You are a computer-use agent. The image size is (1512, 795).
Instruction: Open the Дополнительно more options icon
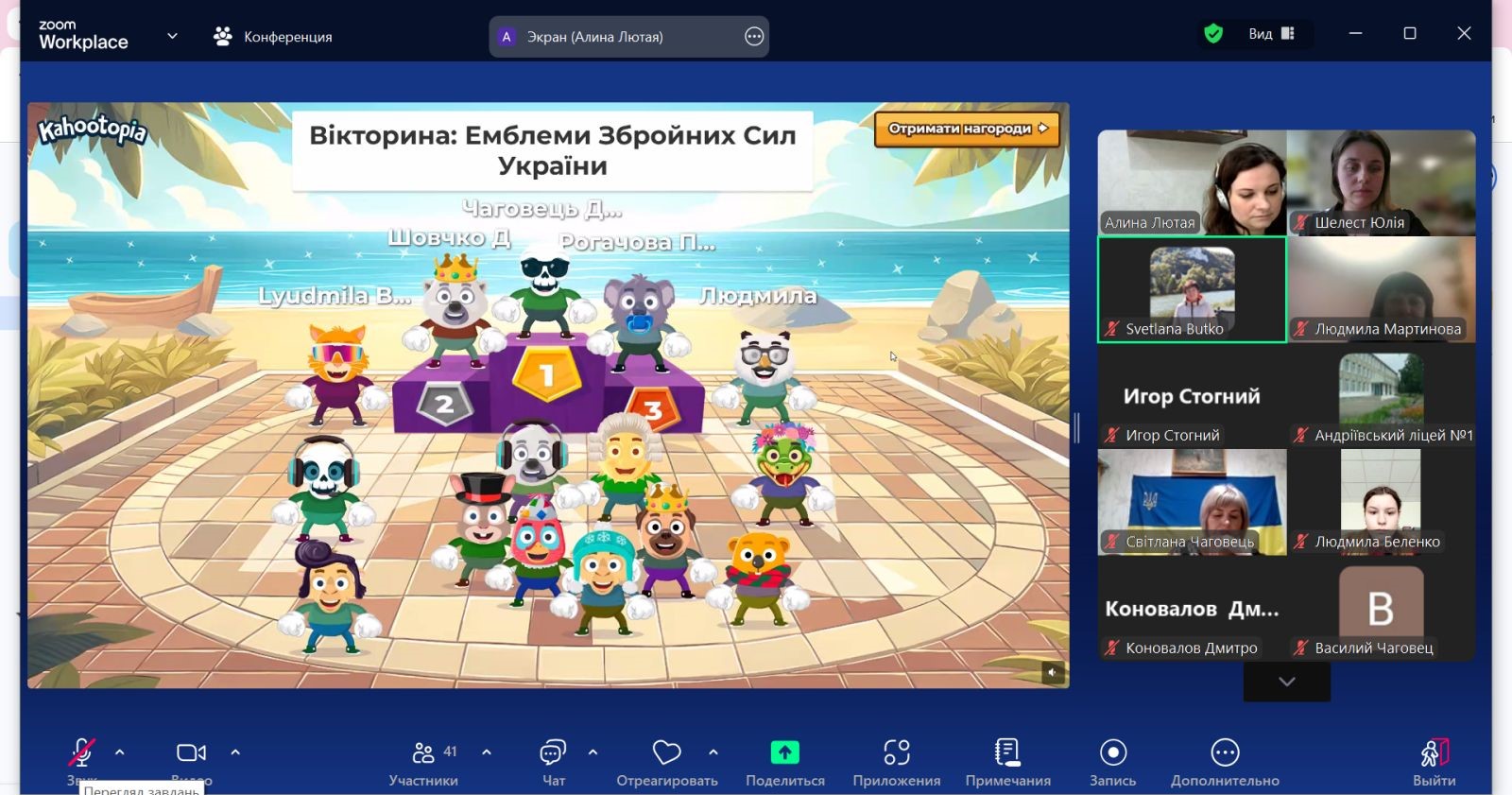click(x=1226, y=752)
